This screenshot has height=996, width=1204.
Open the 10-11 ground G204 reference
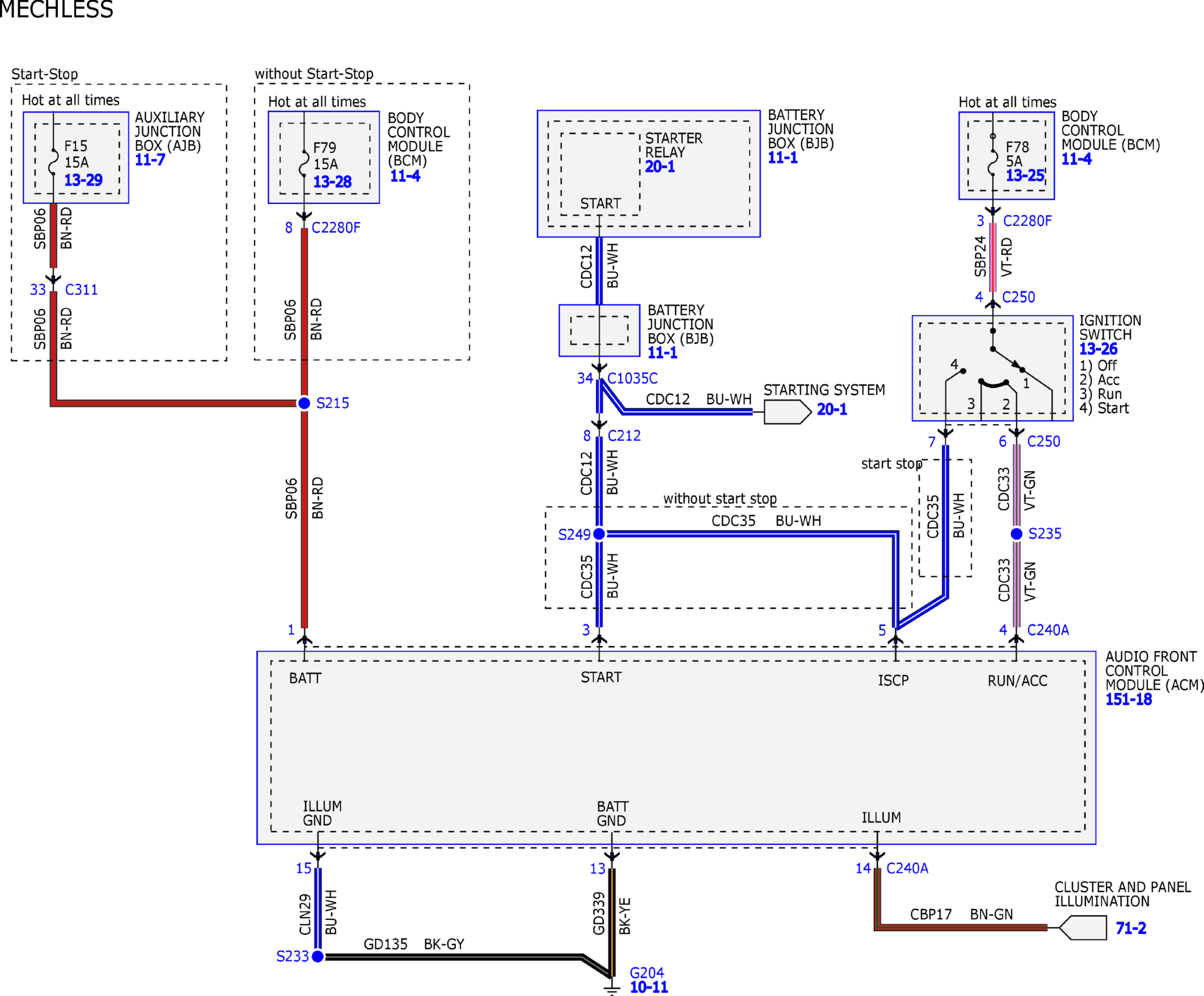[648, 987]
